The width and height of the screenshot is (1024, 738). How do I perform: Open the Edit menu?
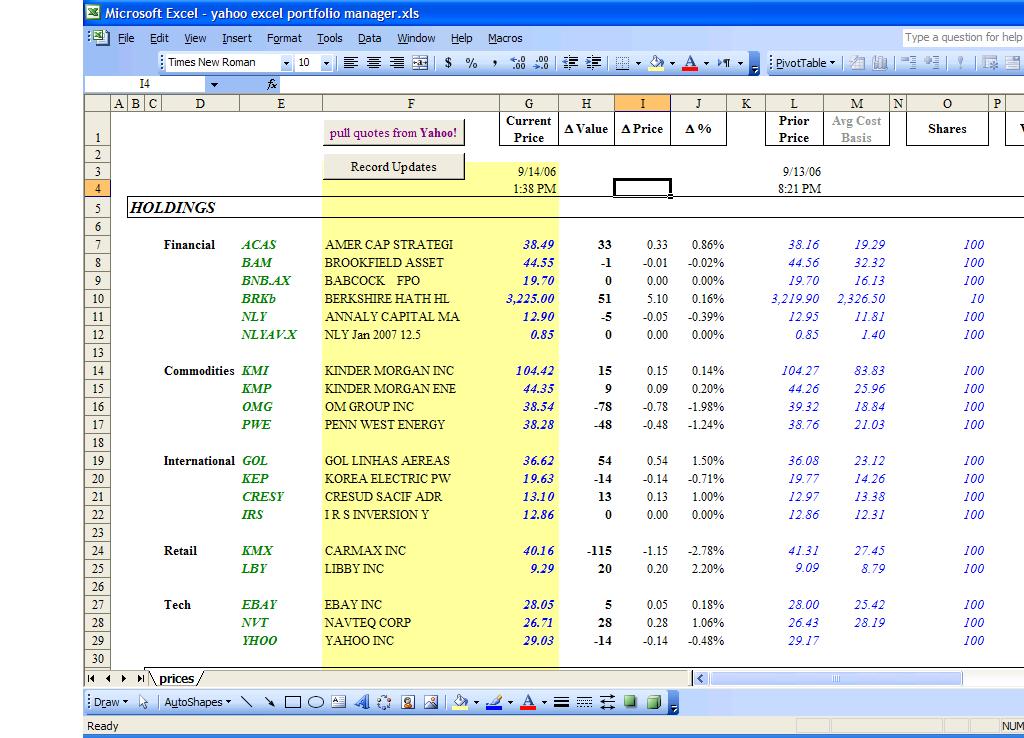point(159,38)
